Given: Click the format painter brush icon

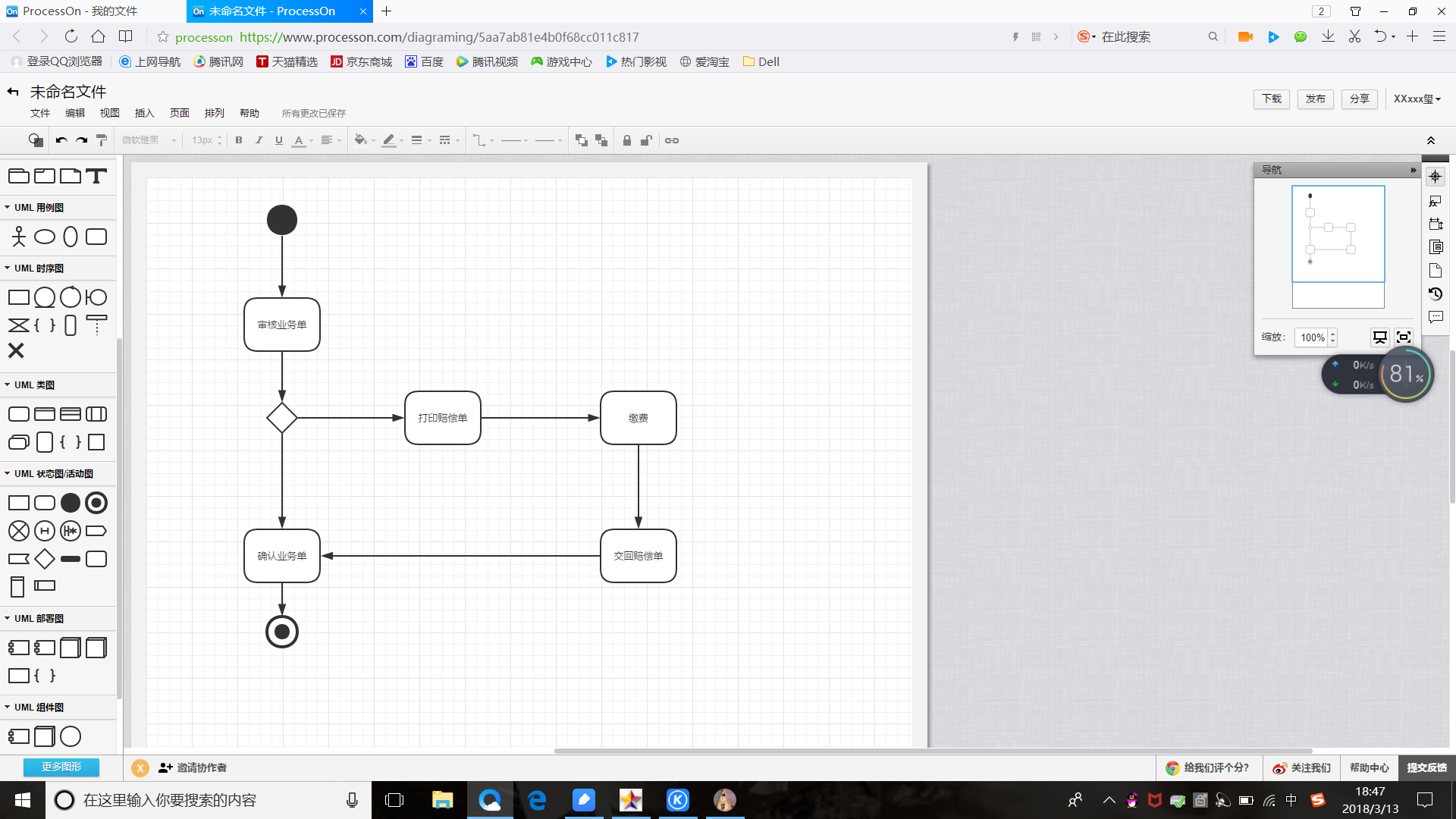Looking at the screenshot, I should [x=102, y=140].
